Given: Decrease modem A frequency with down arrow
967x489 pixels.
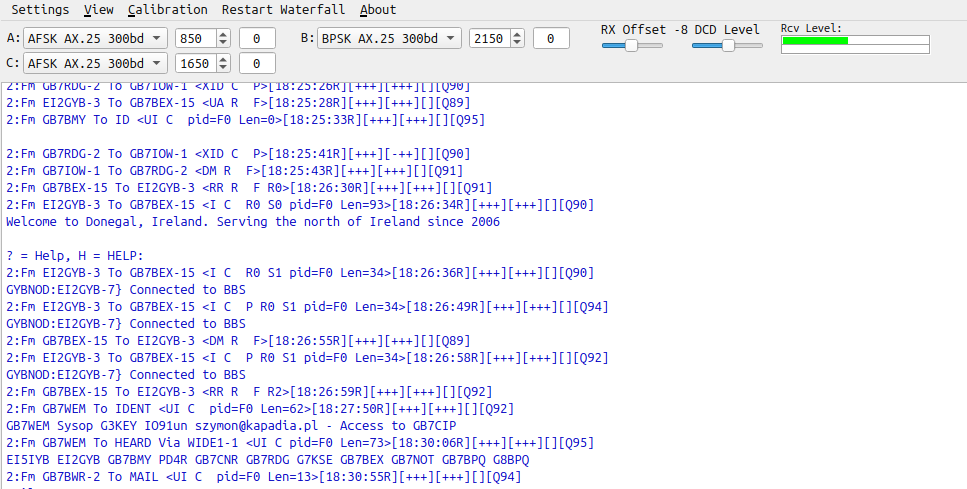Looking at the screenshot, I should (x=222, y=43).
